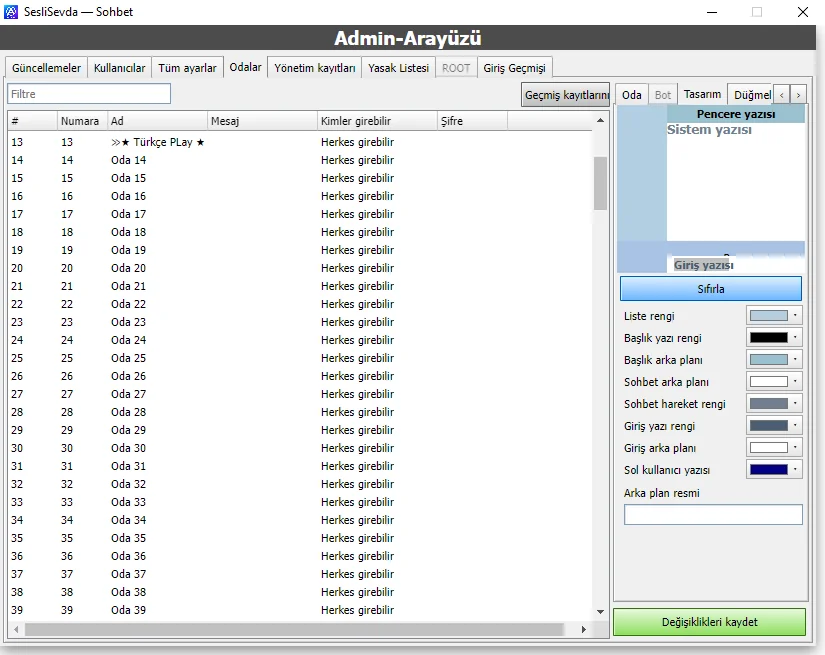Switch to the Düğmeler side tab
Image resolution: width=825 pixels, height=655 pixels.
pos(750,95)
